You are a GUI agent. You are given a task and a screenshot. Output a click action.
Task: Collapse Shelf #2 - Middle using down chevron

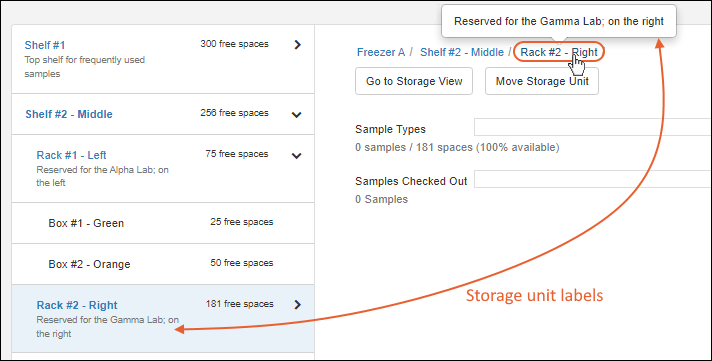[297, 114]
